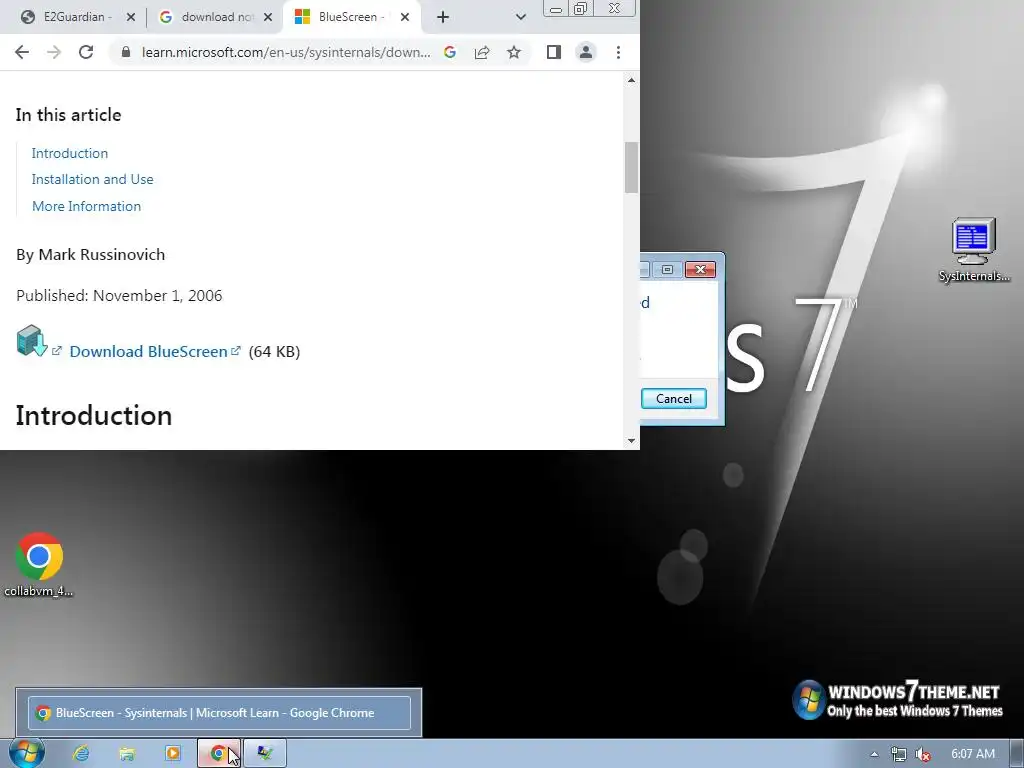
Task: Close the BlueScreen tab
Action: click(405, 17)
